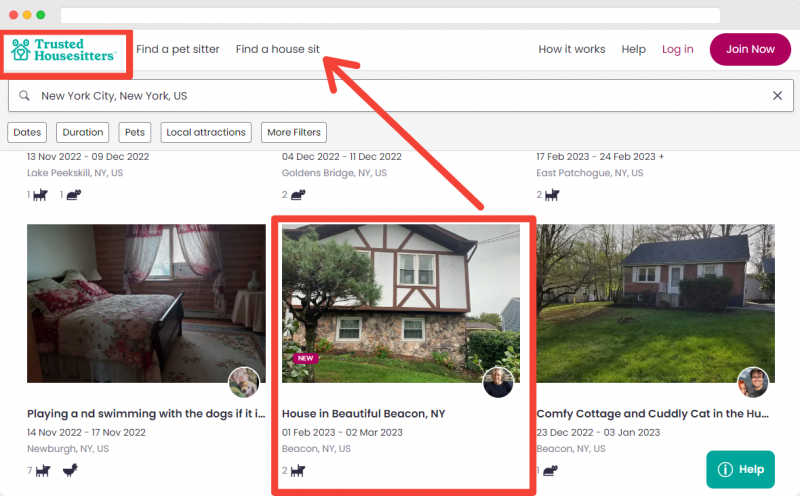Click the Join Now button
800x496 pixels.
(750, 49)
